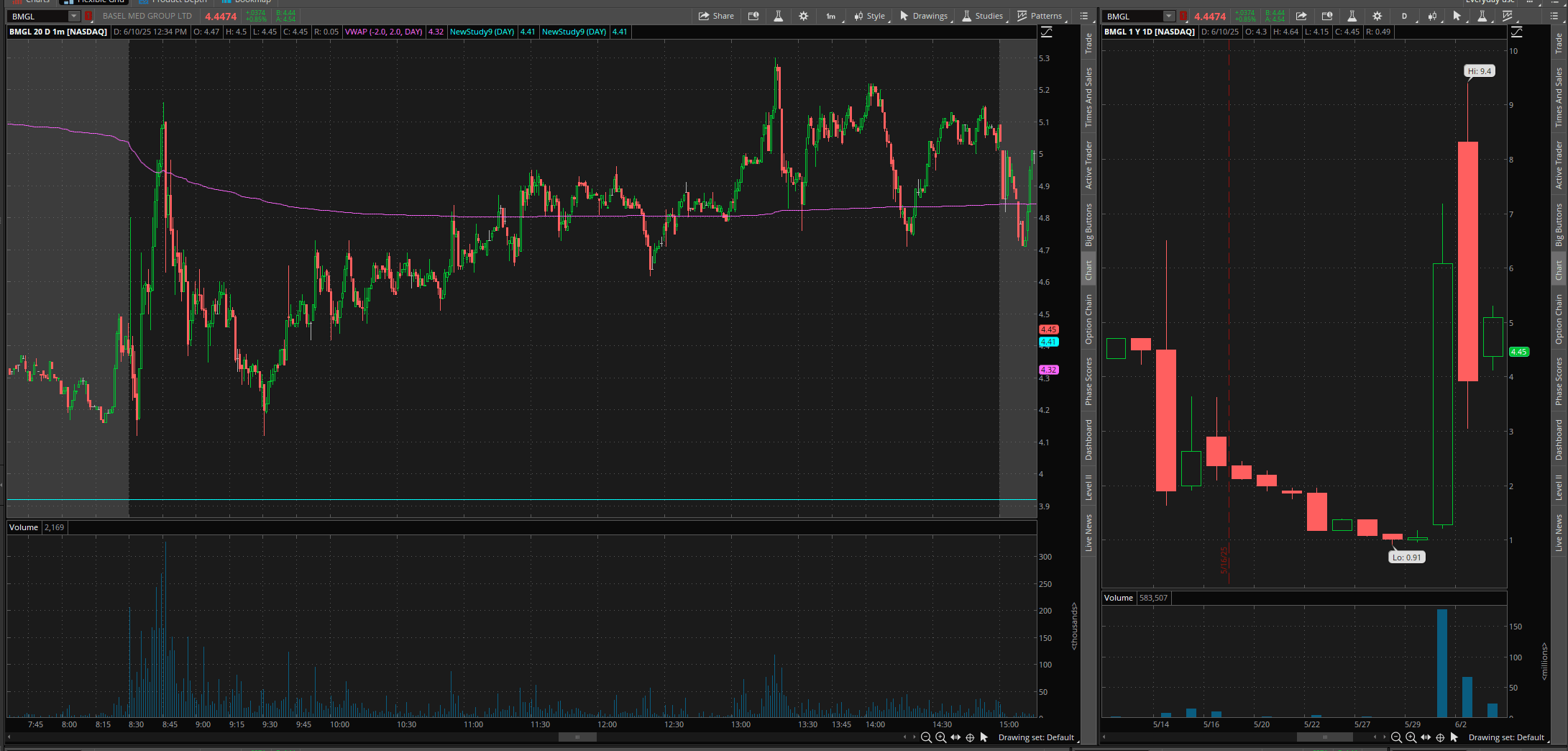Click the red symbol link icon on left chart
This screenshot has width=1568, height=751.
pyautogui.click(x=88, y=16)
